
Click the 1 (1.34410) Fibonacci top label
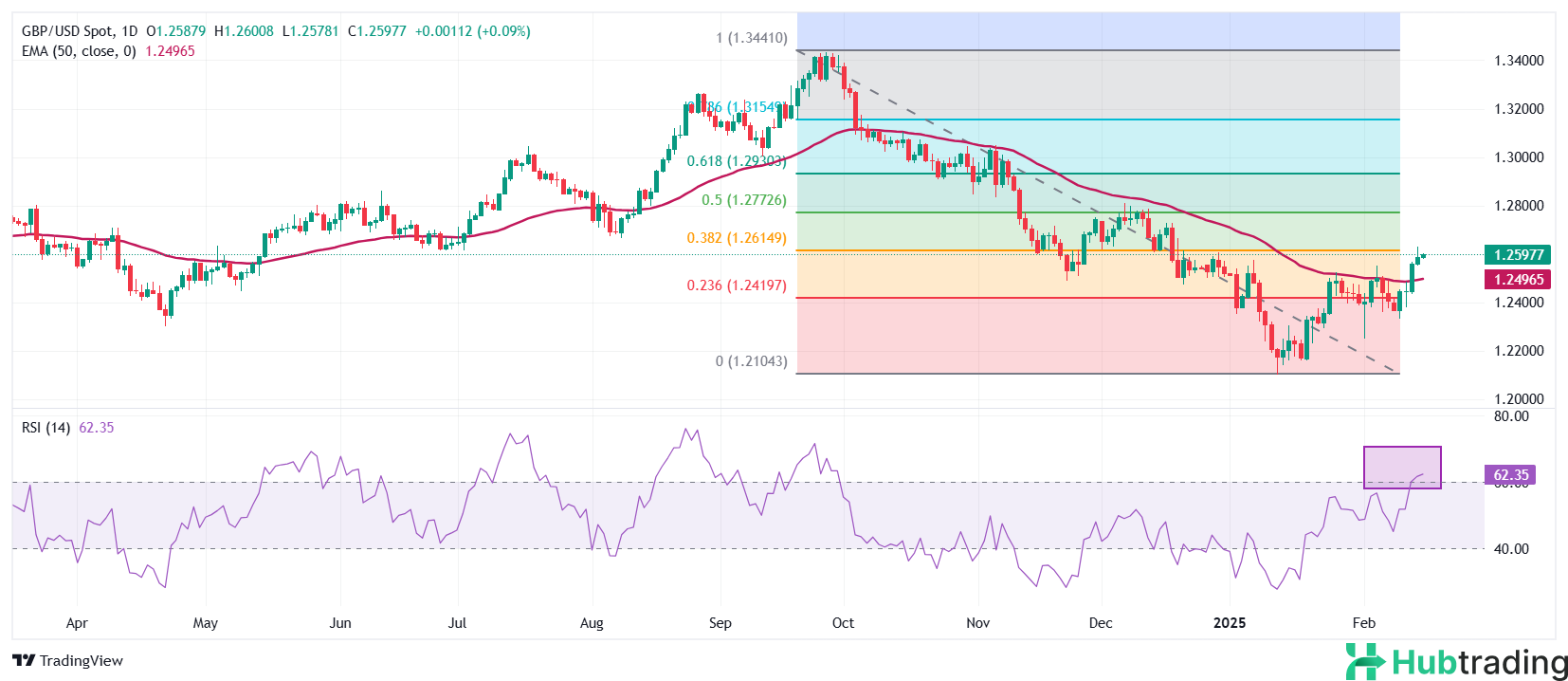[x=751, y=39]
